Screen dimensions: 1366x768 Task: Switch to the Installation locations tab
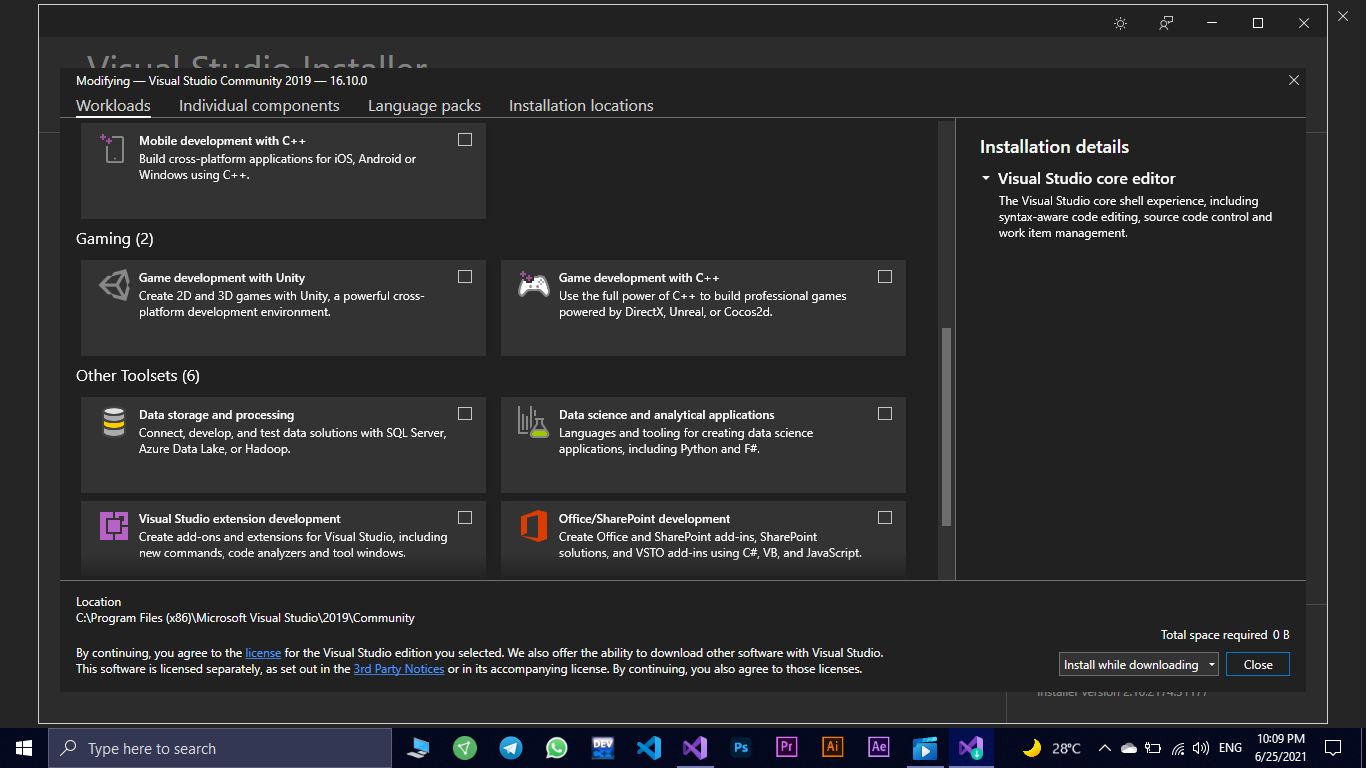point(581,106)
